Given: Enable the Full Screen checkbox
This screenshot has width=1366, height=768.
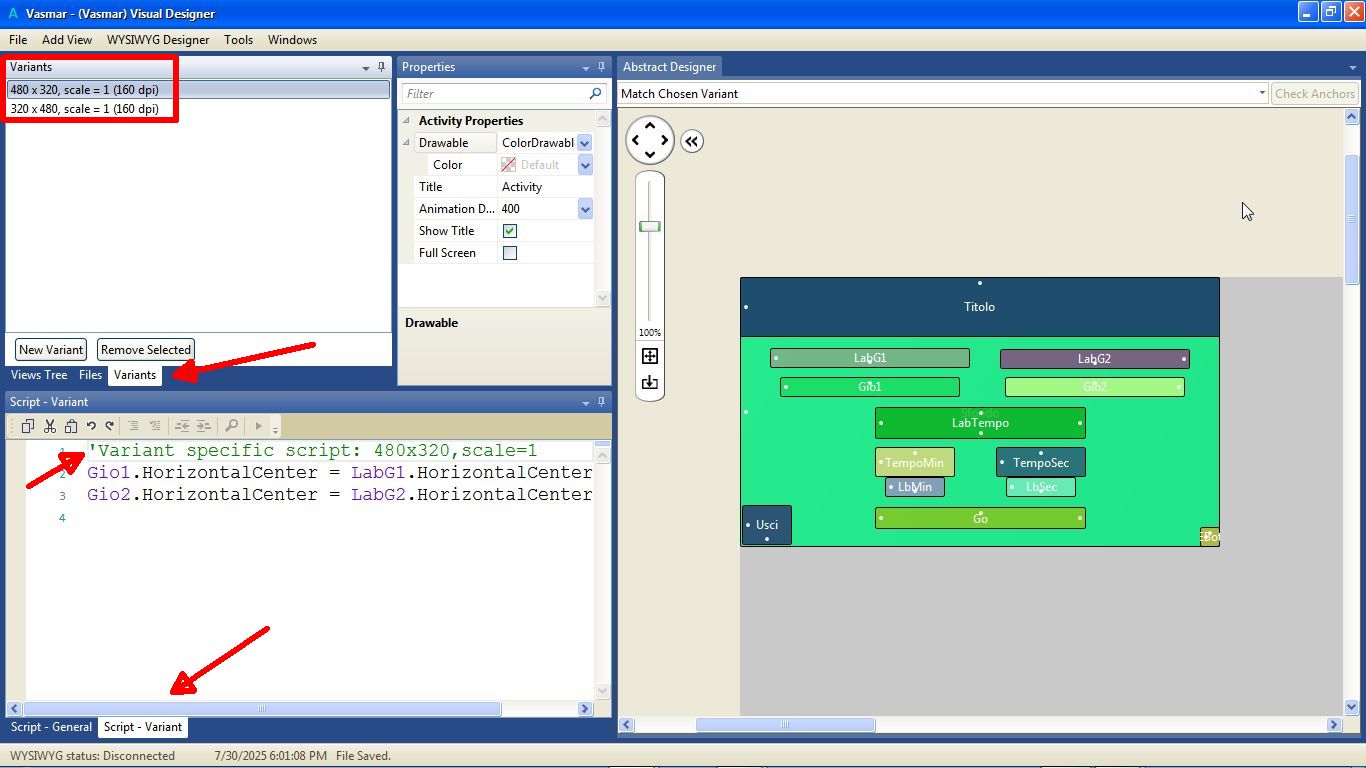Looking at the screenshot, I should 510,253.
